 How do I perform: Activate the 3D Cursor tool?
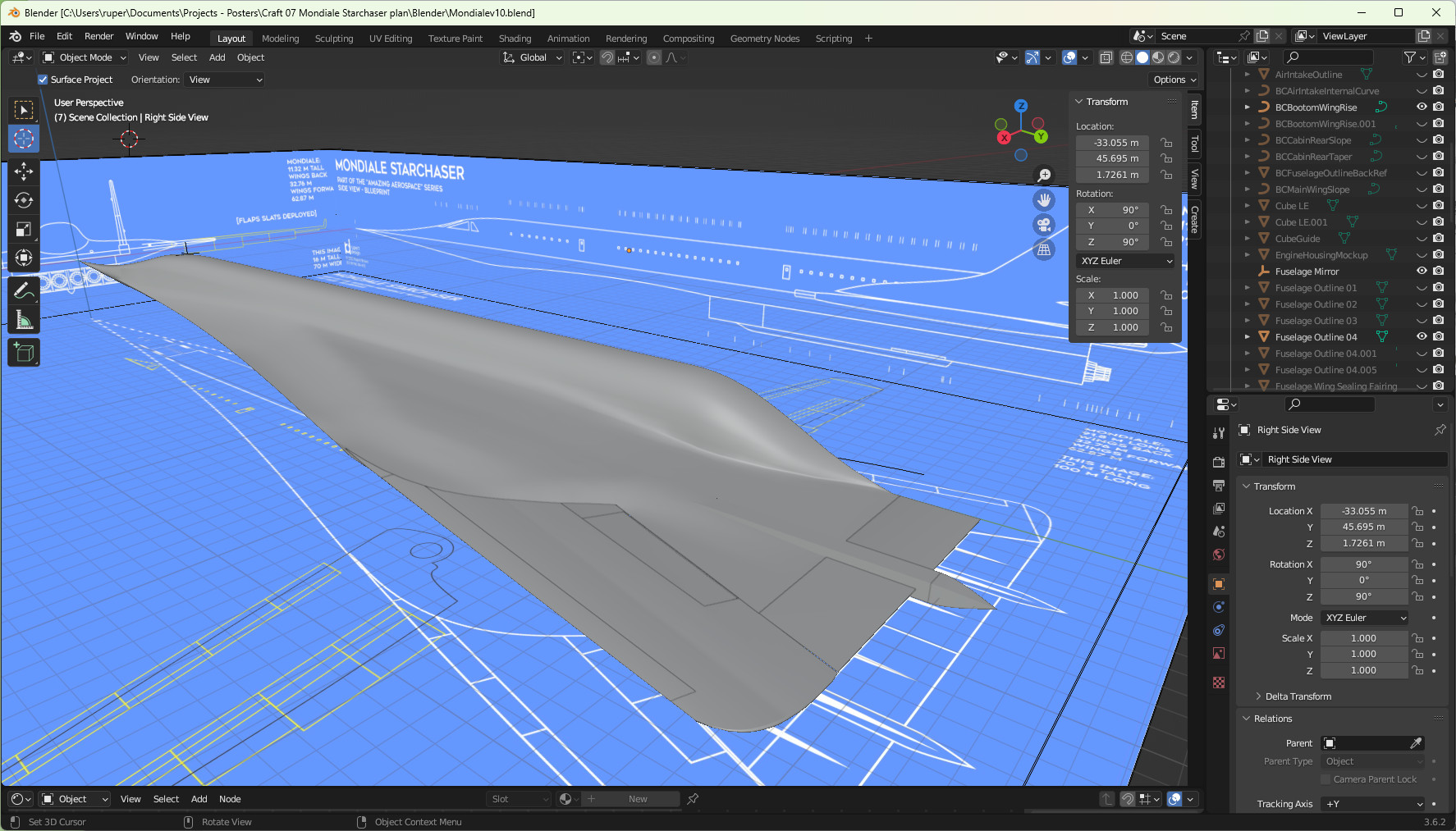24,139
